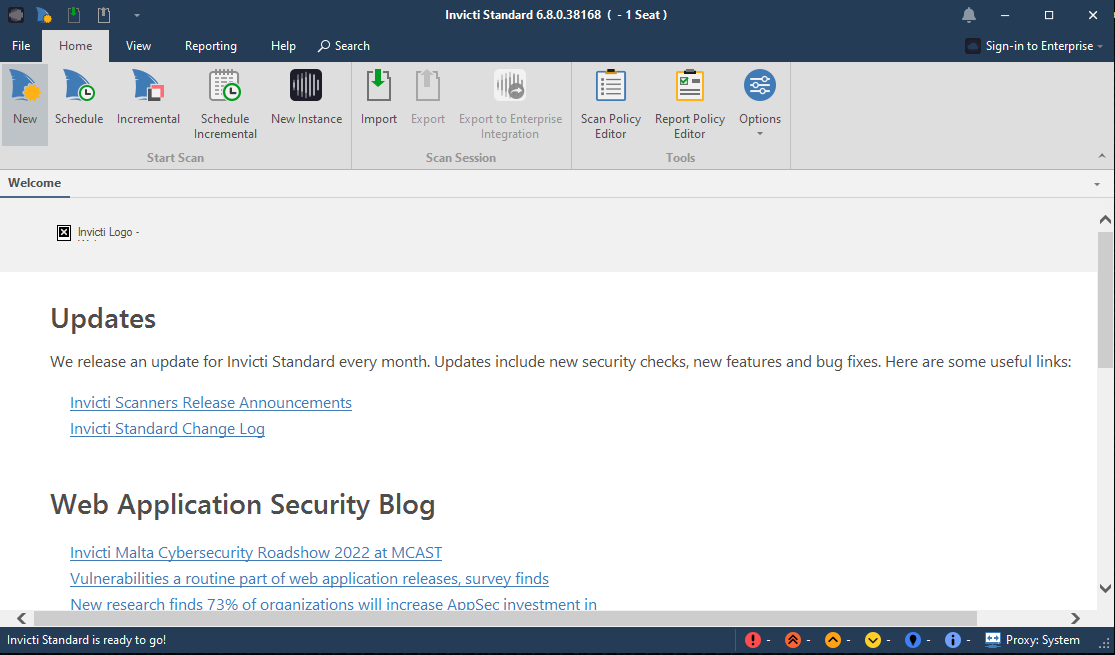Click the Web Application Security Blog heading
1115x655 pixels.
(242, 505)
